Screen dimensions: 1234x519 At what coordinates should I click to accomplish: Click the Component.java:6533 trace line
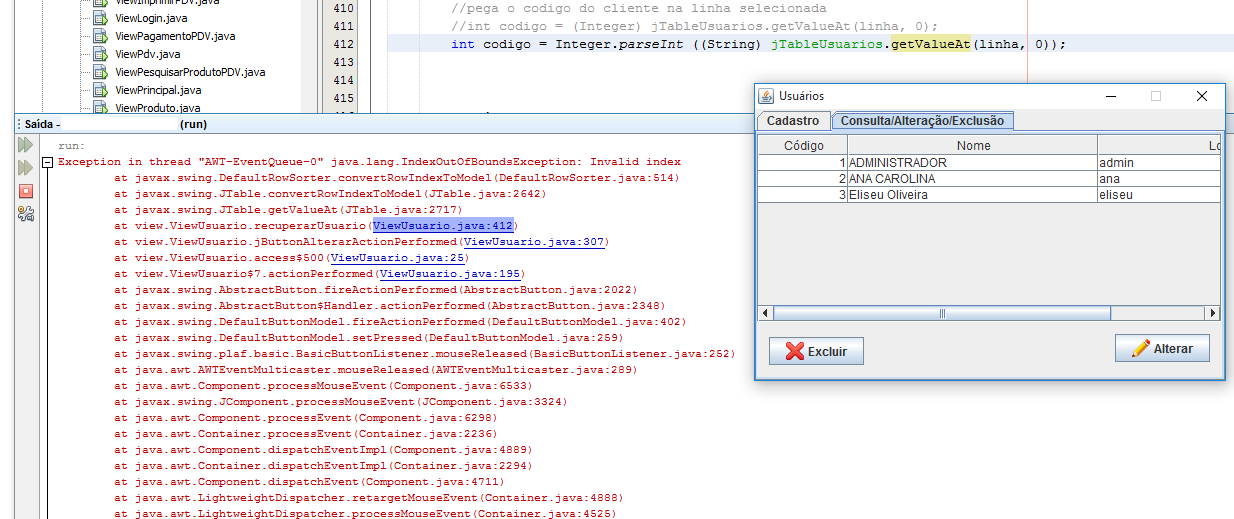tap(323, 386)
